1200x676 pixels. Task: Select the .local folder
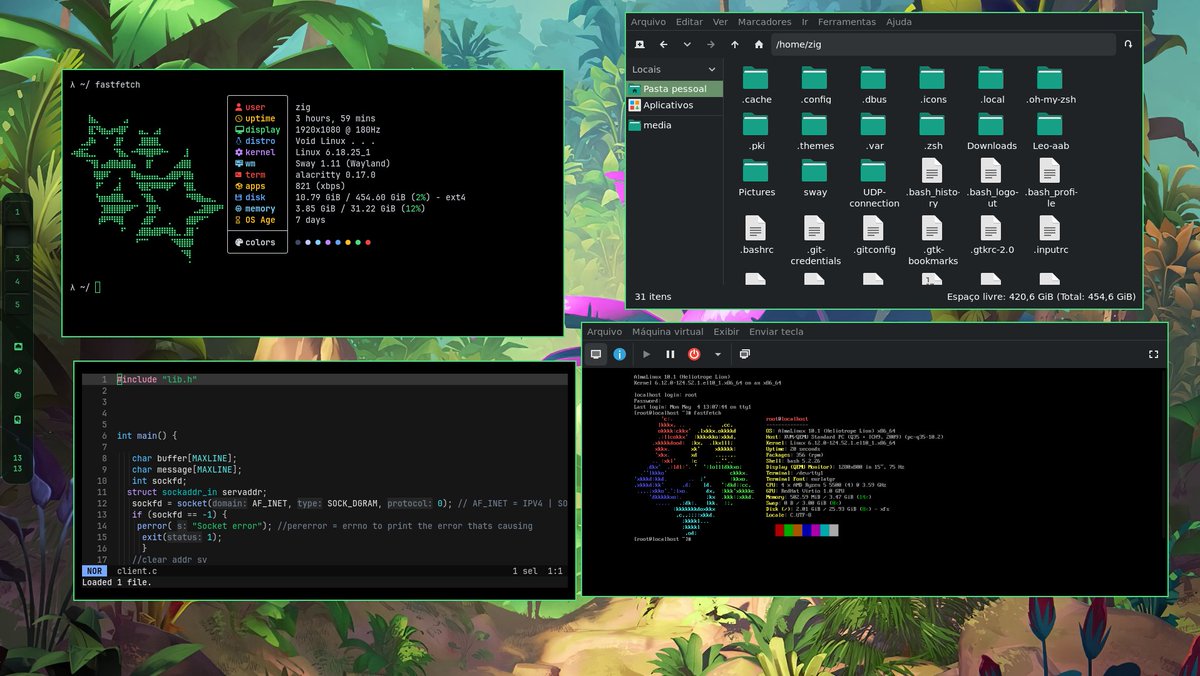click(x=992, y=86)
